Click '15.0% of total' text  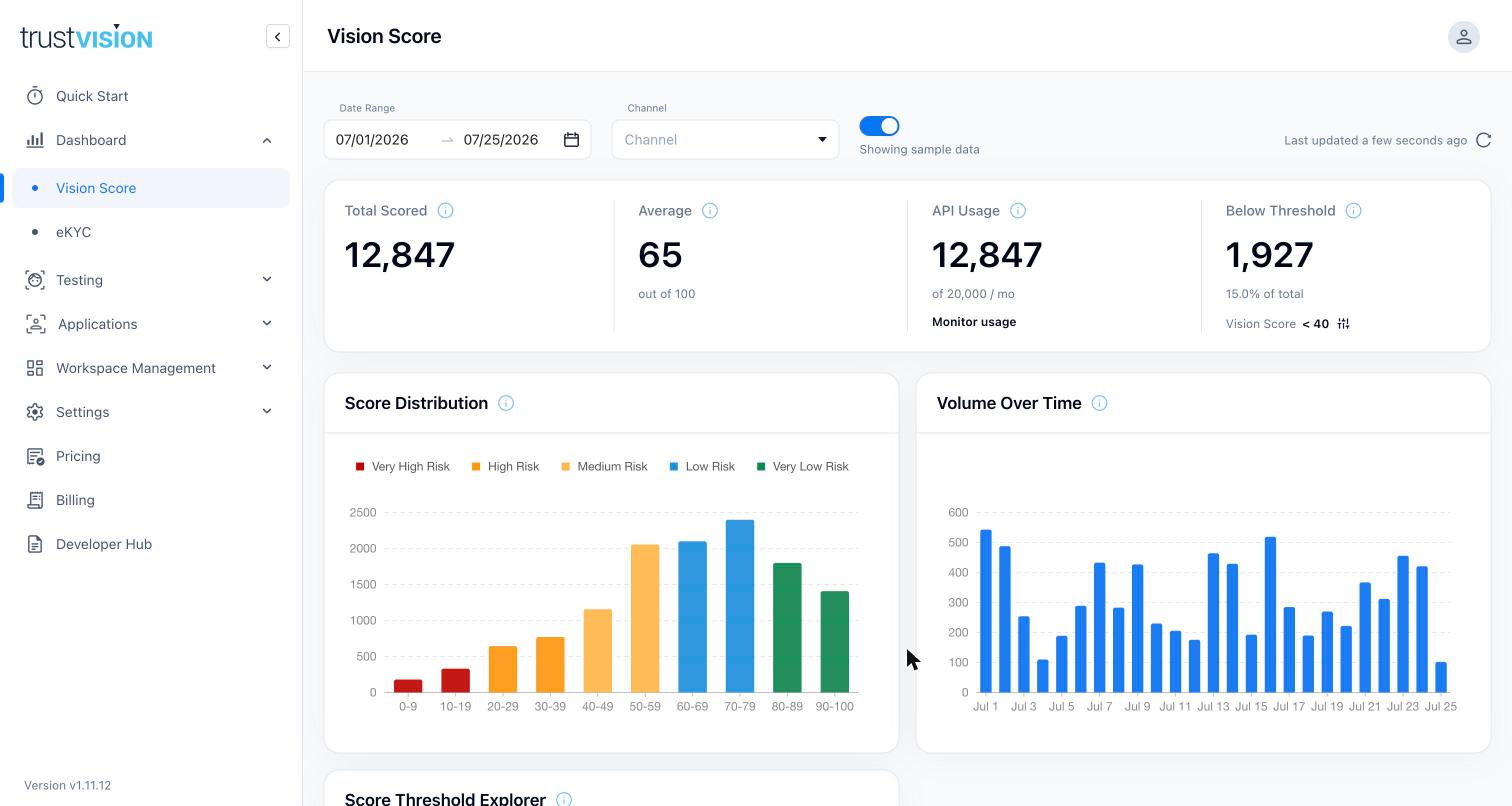1264,294
